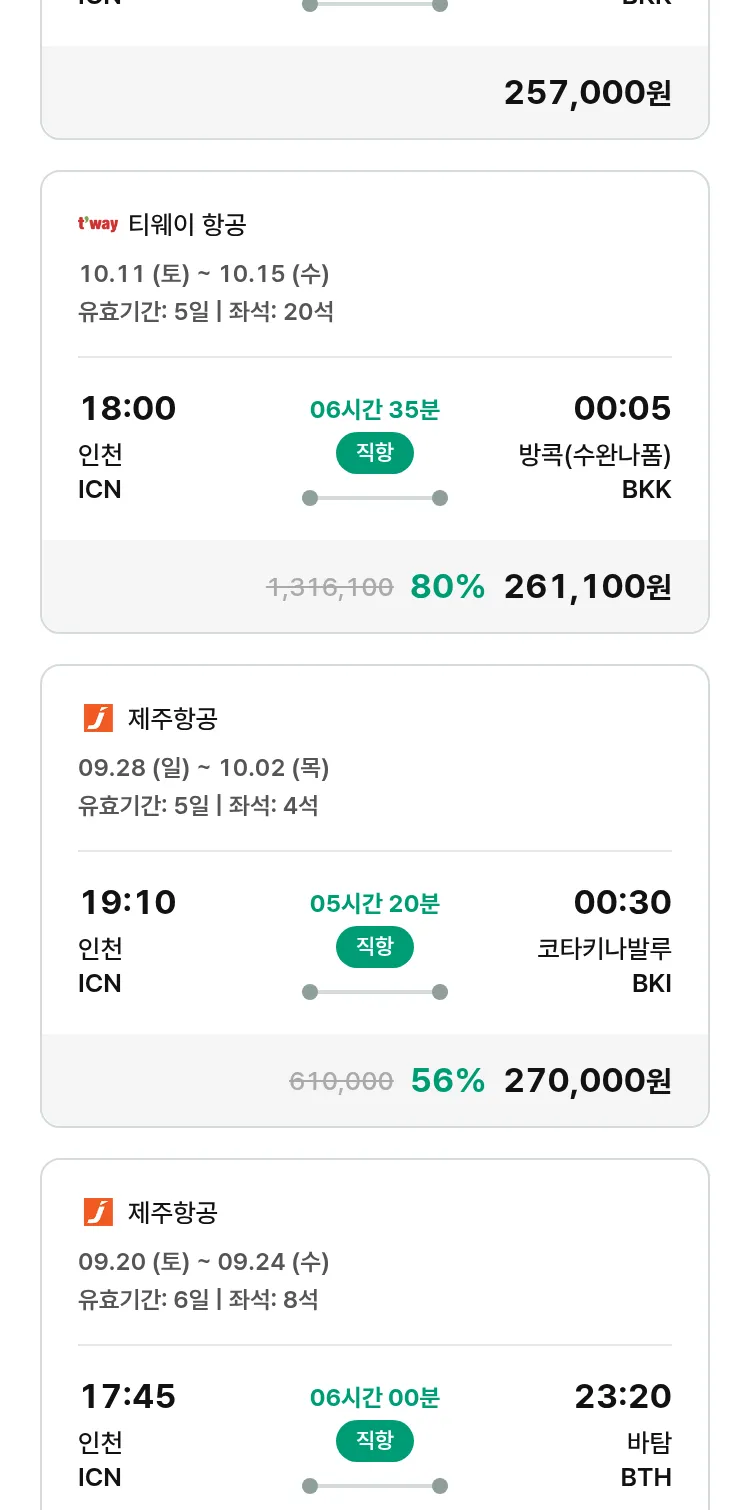The image size is (750, 1510).
Task: Tap the 코타키나발루 destination
Action: (x=604, y=949)
